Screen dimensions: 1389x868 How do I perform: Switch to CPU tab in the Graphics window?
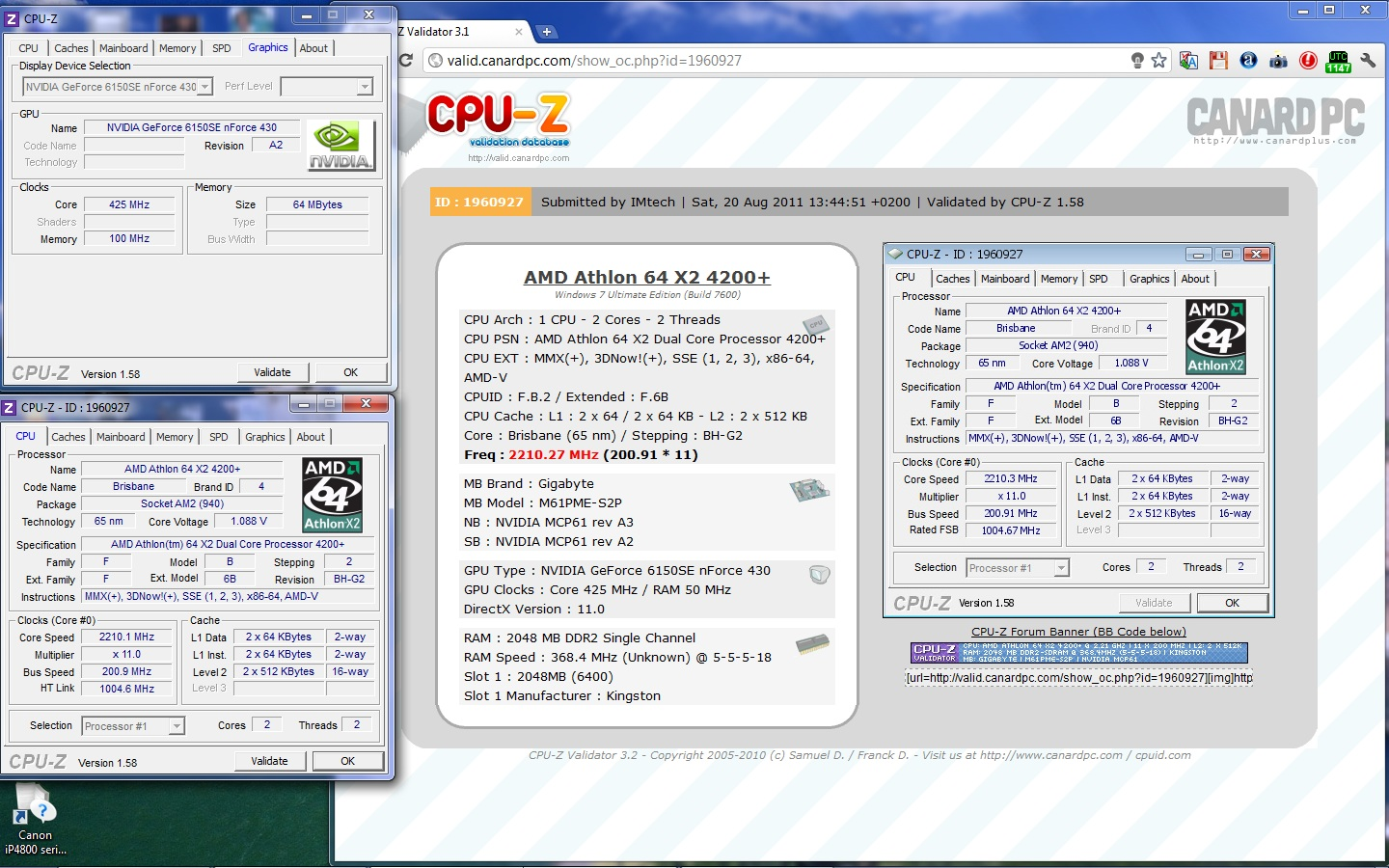[x=29, y=48]
